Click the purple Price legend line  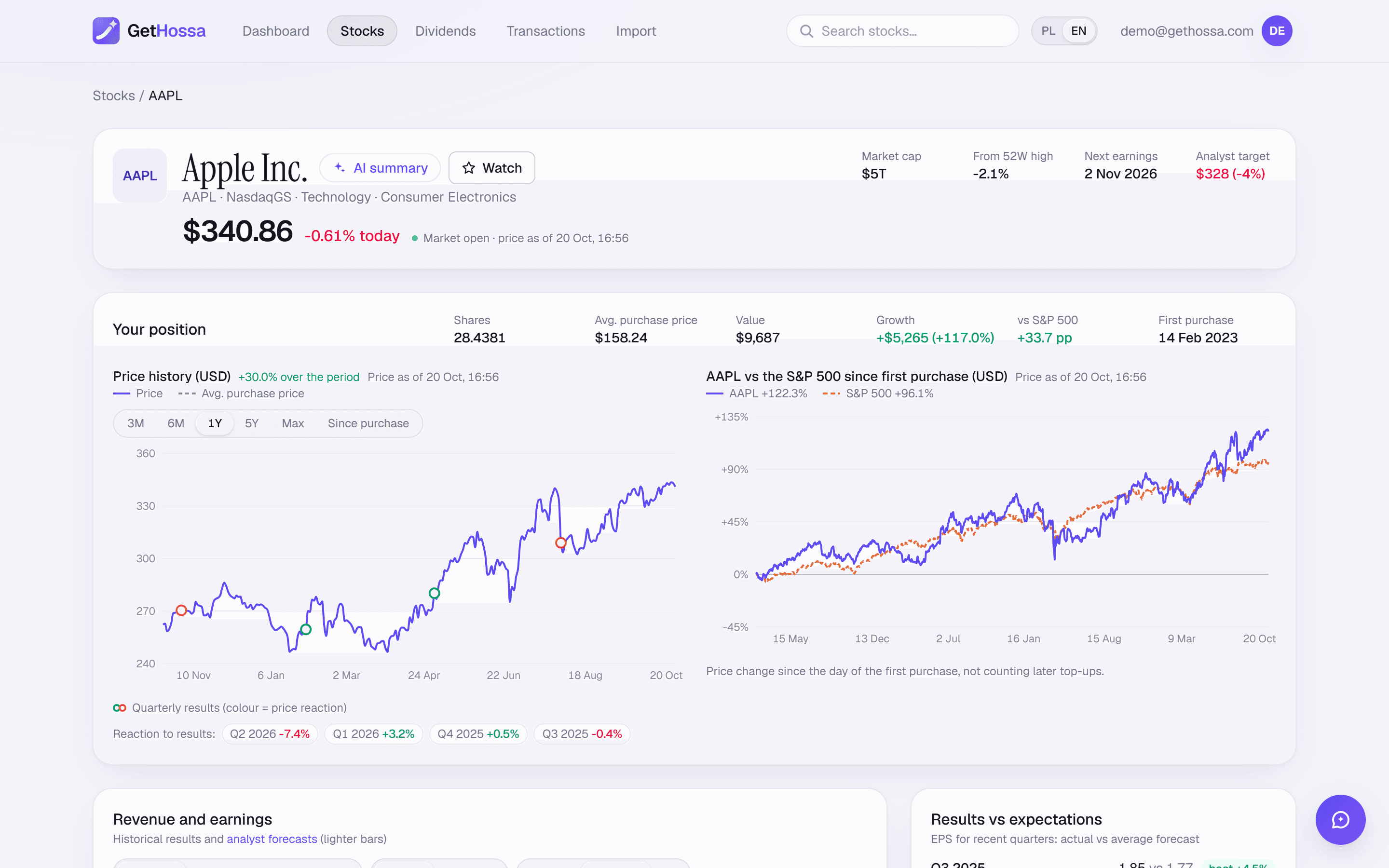[x=122, y=393]
